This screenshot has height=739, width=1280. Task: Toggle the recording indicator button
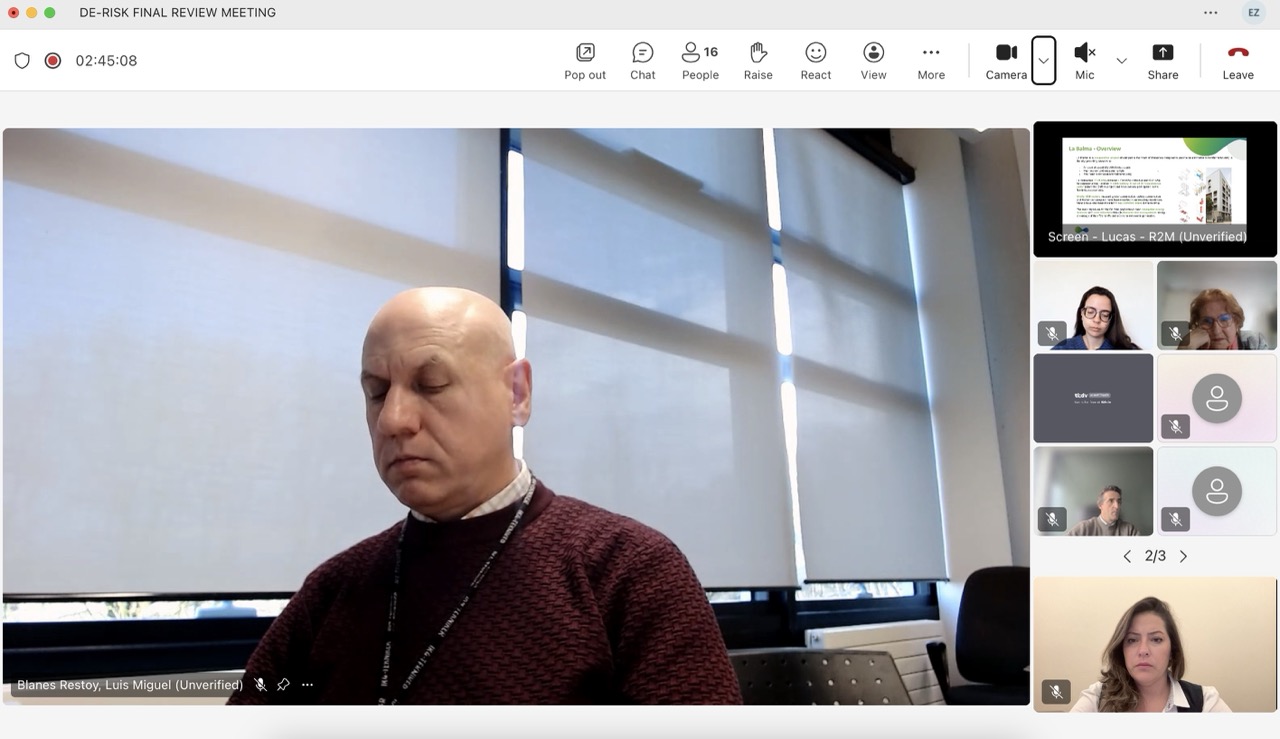53,61
